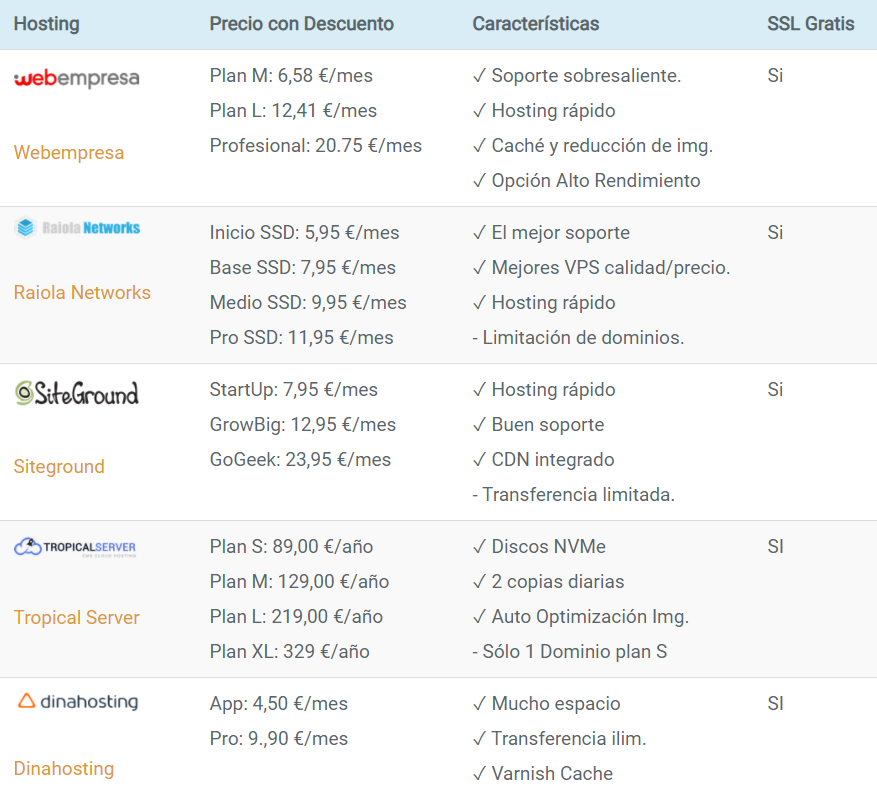The image size is (877, 796).
Task: Click the SSL 'Si' in Webempresa row
Action: click(x=775, y=76)
